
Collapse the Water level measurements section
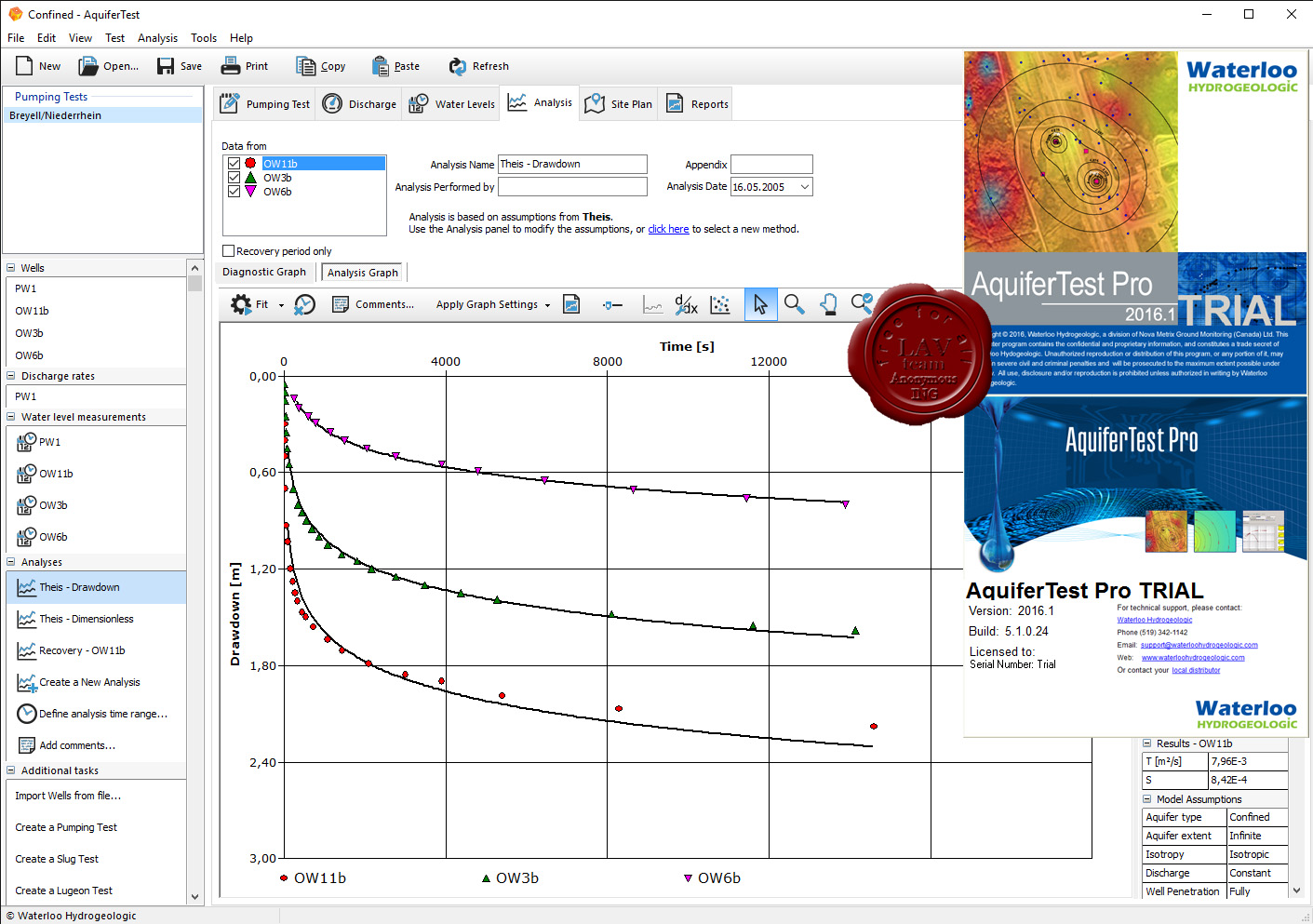coord(11,417)
